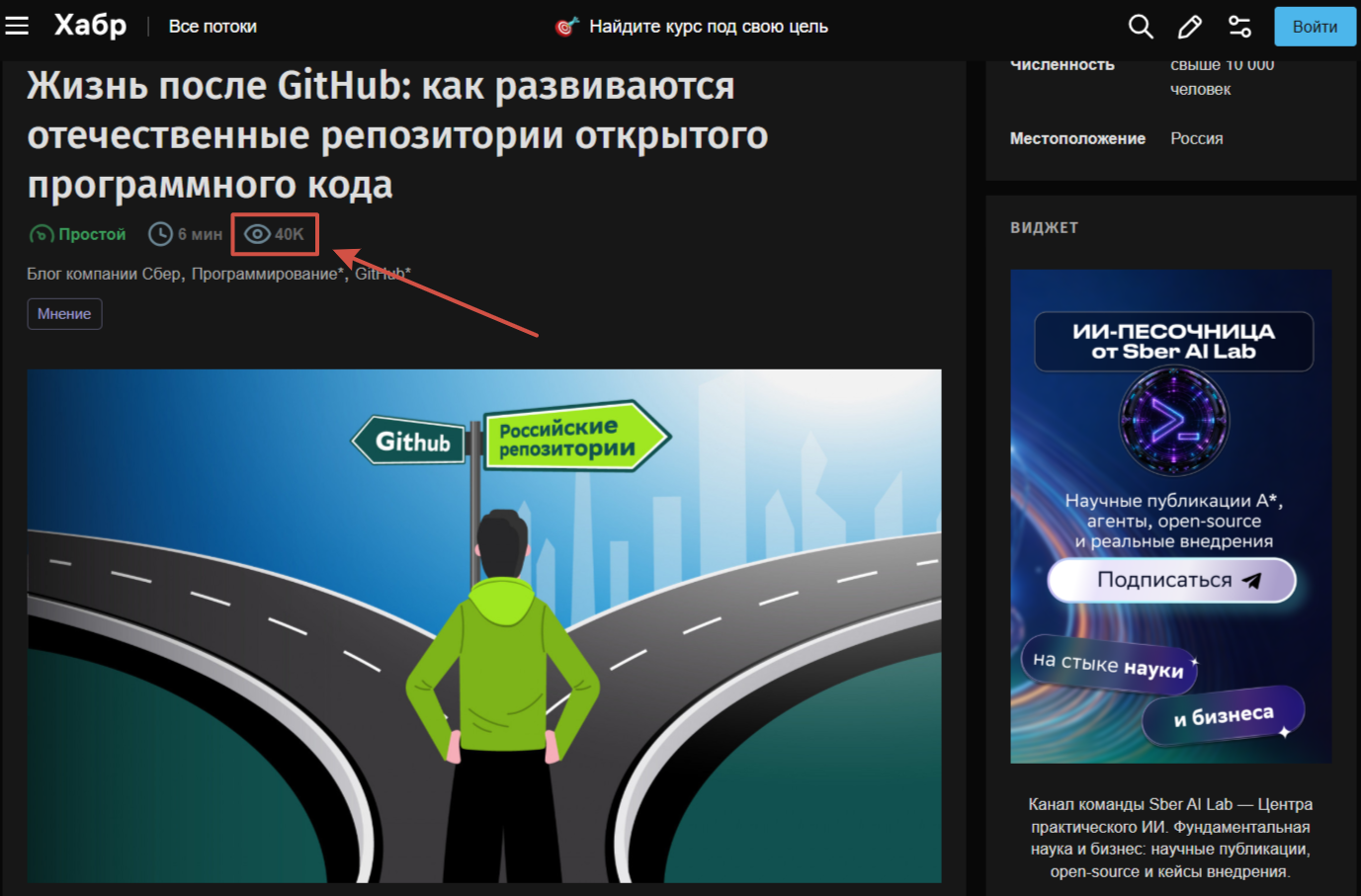Image resolution: width=1361 pixels, height=896 pixels.
Task: Click the Канал команды Sber AI Lab description
Action: pos(1170,838)
